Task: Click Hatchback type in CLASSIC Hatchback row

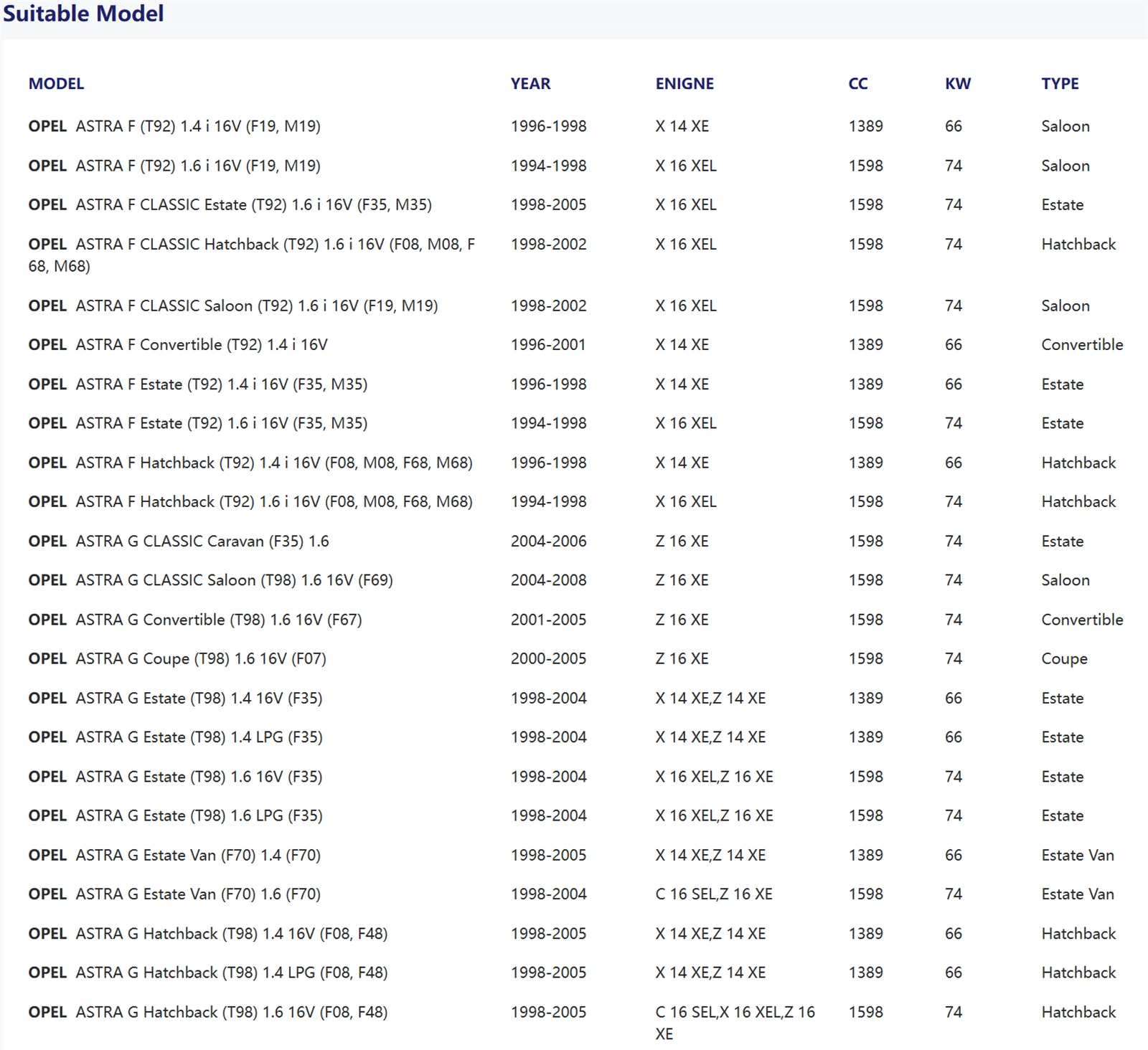Action: [x=1078, y=244]
